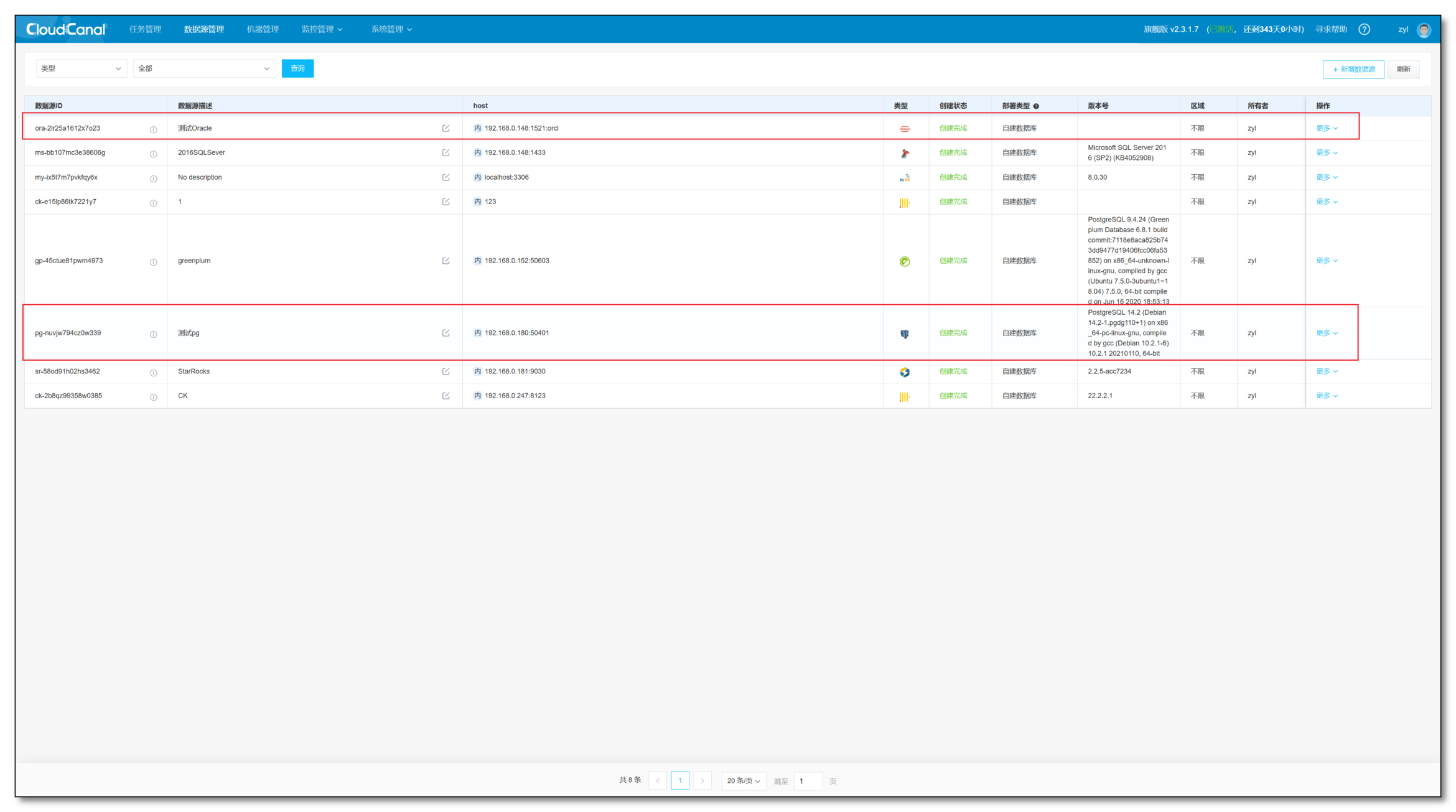
Task: Click the help question mark icon
Action: click(1364, 29)
